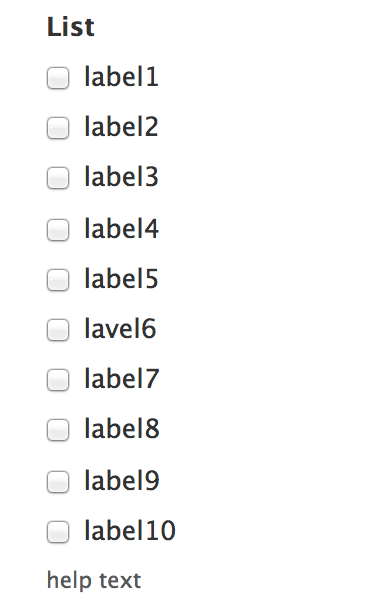
Task: Click the misspelled lavel6 text label
Action: [x=120, y=328]
